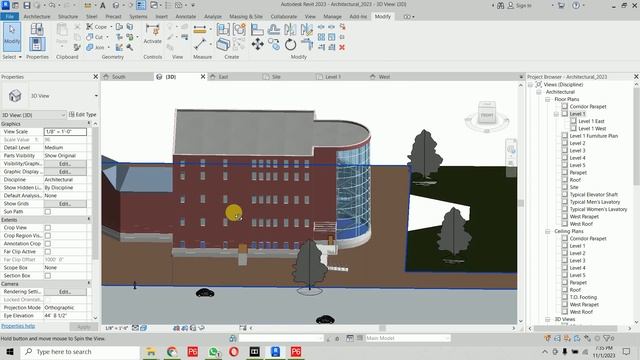Switch to the South view tab
640x360 pixels.
click(x=118, y=77)
